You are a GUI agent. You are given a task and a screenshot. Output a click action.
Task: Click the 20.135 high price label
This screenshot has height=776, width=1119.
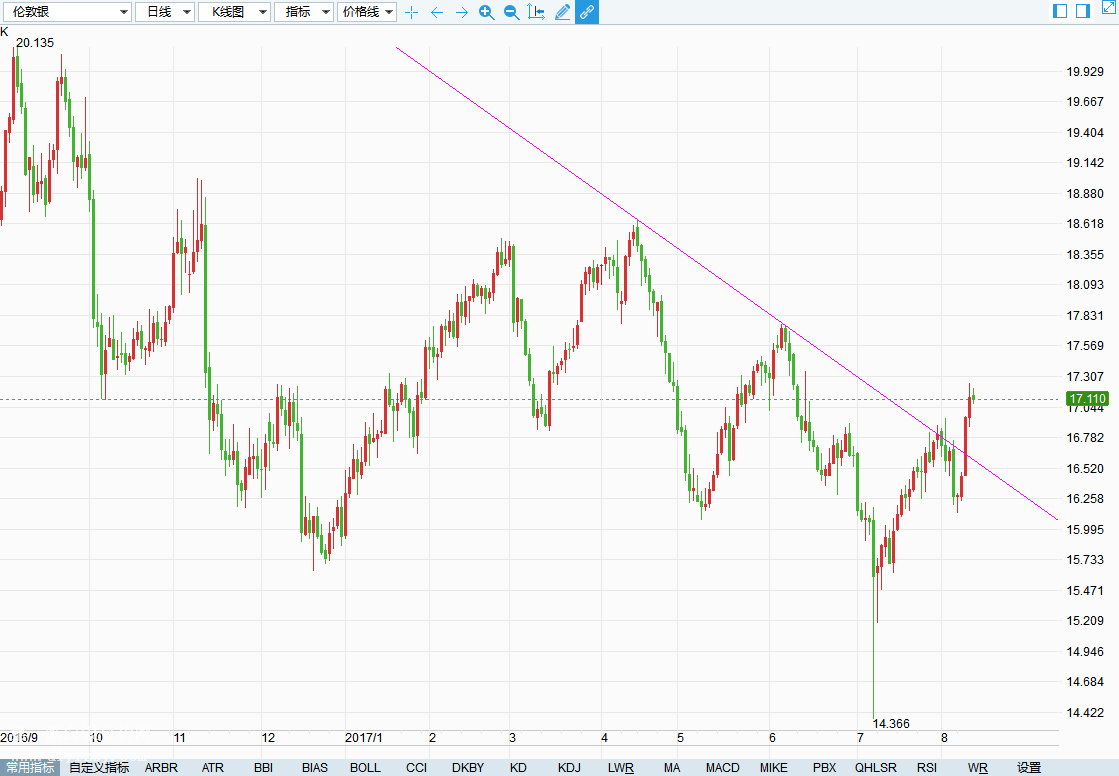click(35, 43)
